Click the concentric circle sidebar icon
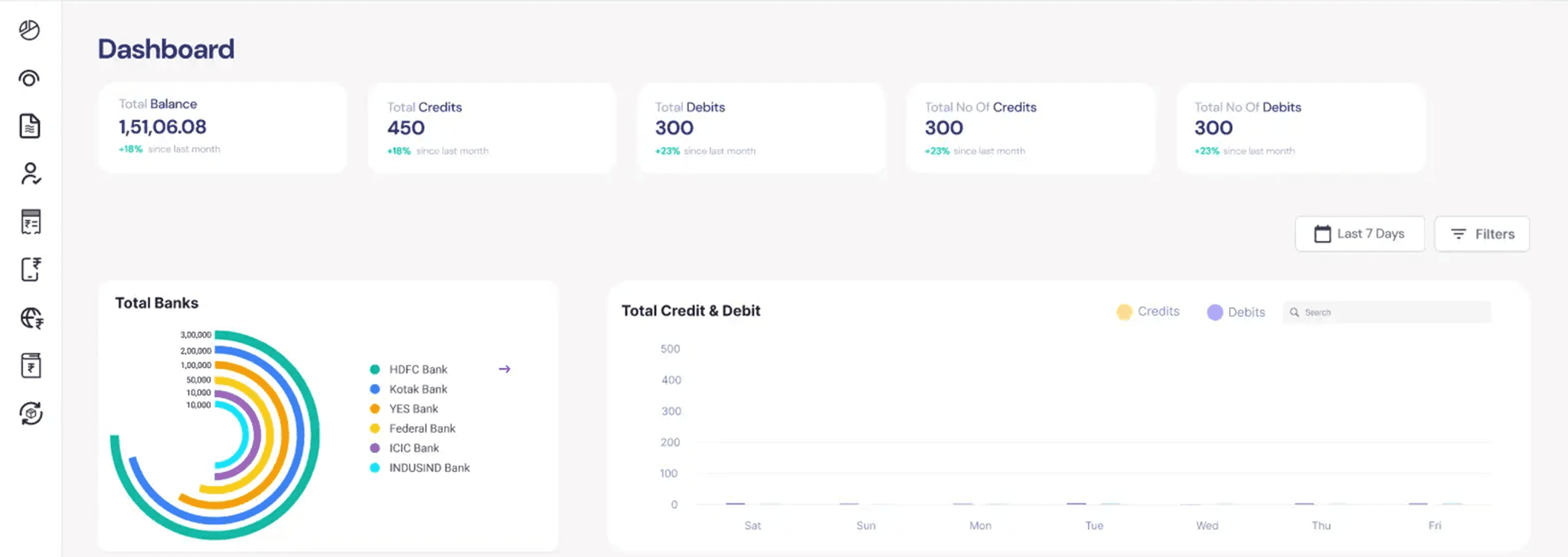 coord(30,79)
